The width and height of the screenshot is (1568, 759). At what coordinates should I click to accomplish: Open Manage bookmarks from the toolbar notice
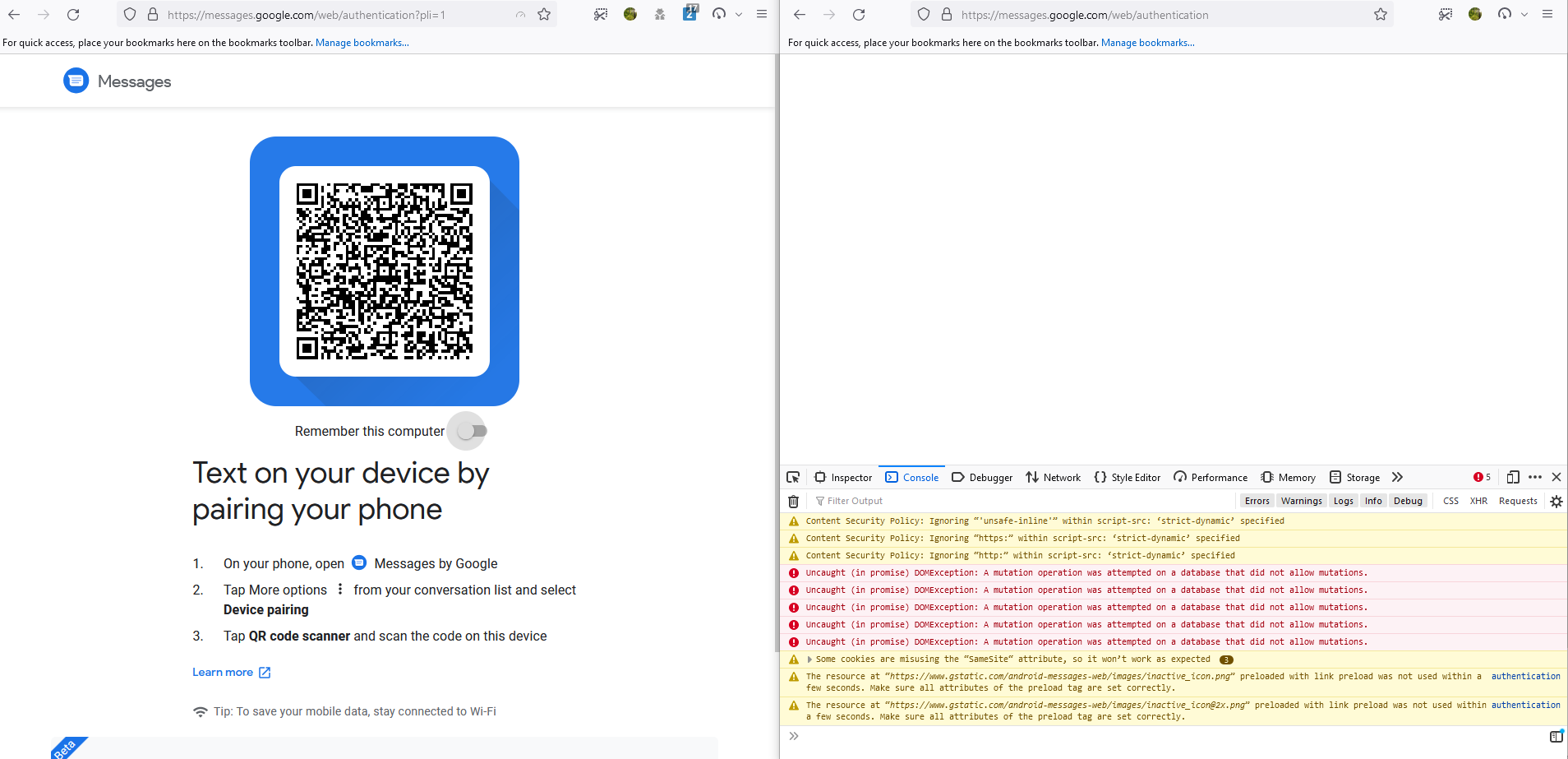click(x=362, y=42)
